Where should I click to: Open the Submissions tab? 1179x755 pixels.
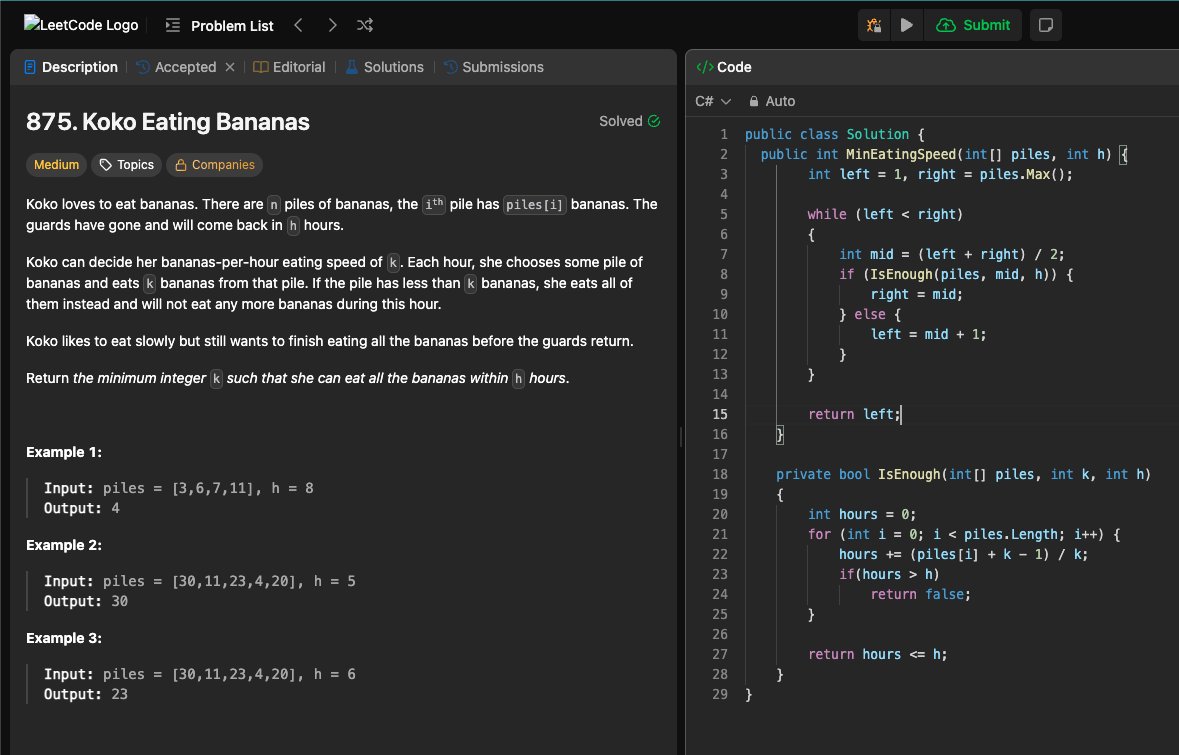tap(494, 67)
